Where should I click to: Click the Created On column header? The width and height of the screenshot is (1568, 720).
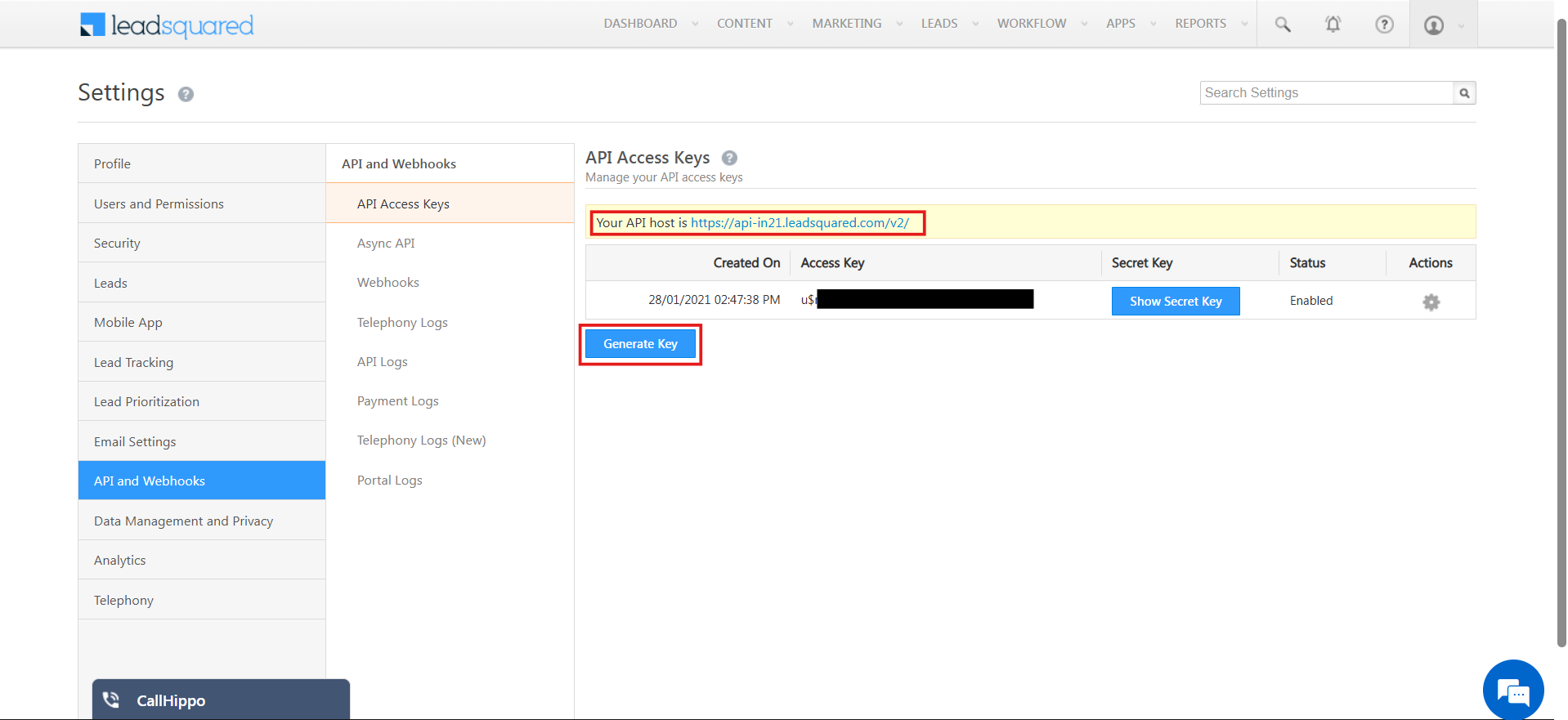tap(746, 262)
